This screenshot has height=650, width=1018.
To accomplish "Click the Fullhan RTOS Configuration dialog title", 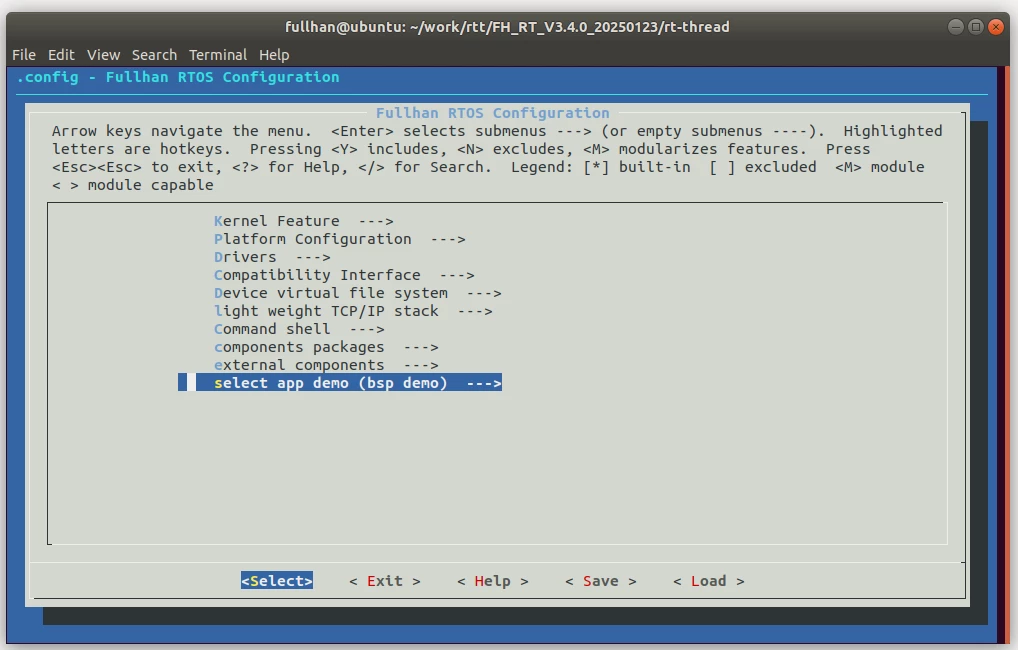I will (x=493, y=113).
